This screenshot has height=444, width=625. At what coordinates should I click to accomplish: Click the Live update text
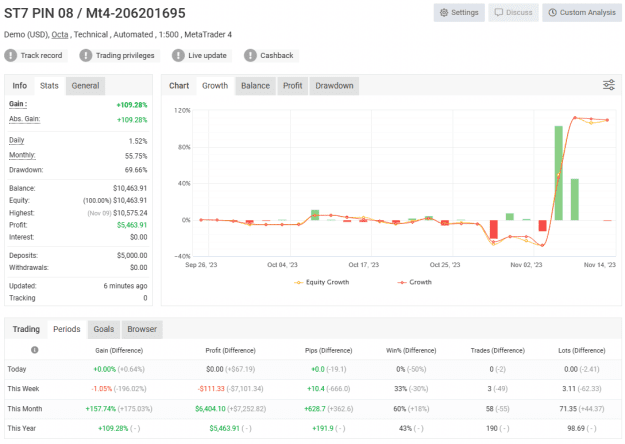tap(207, 55)
